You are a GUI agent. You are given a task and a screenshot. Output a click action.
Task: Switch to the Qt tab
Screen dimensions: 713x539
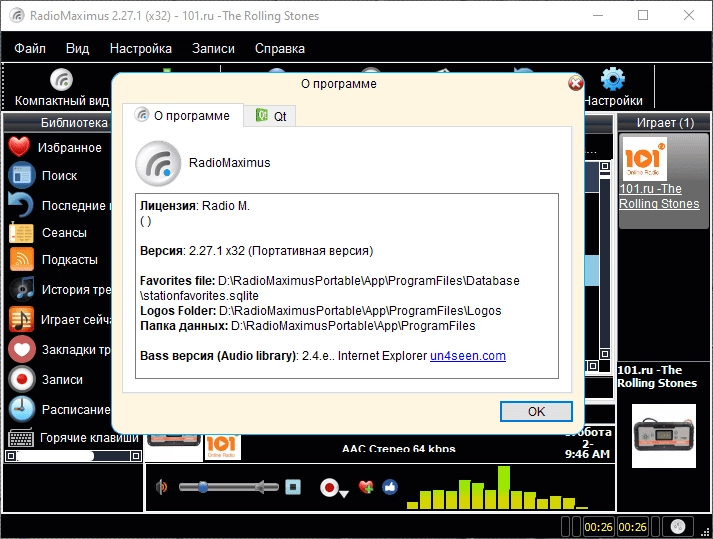[x=270, y=116]
